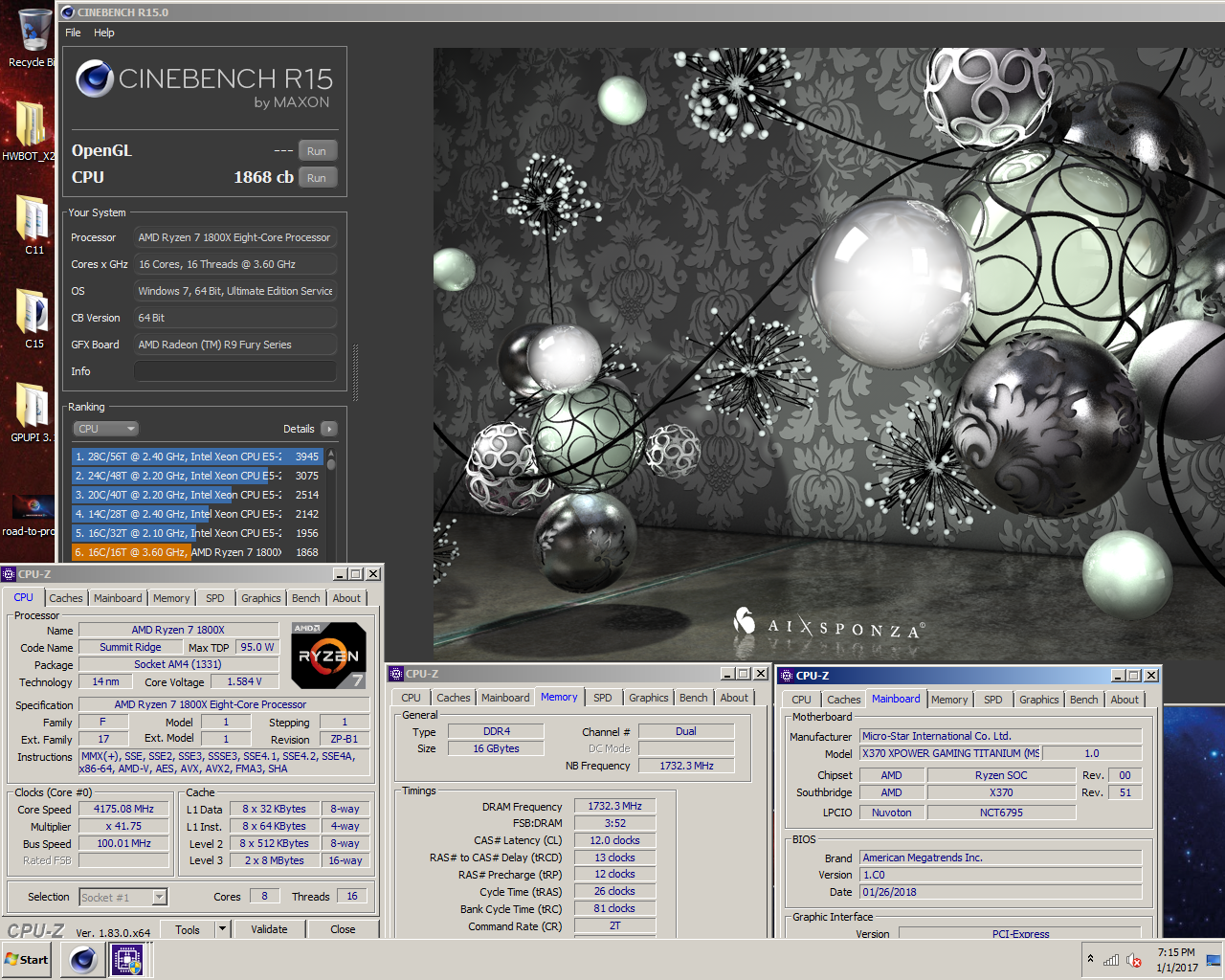Image resolution: width=1225 pixels, height=980 pixels.
Task: Show hidden tray icons arrow
Action: tap(1090, 959)
